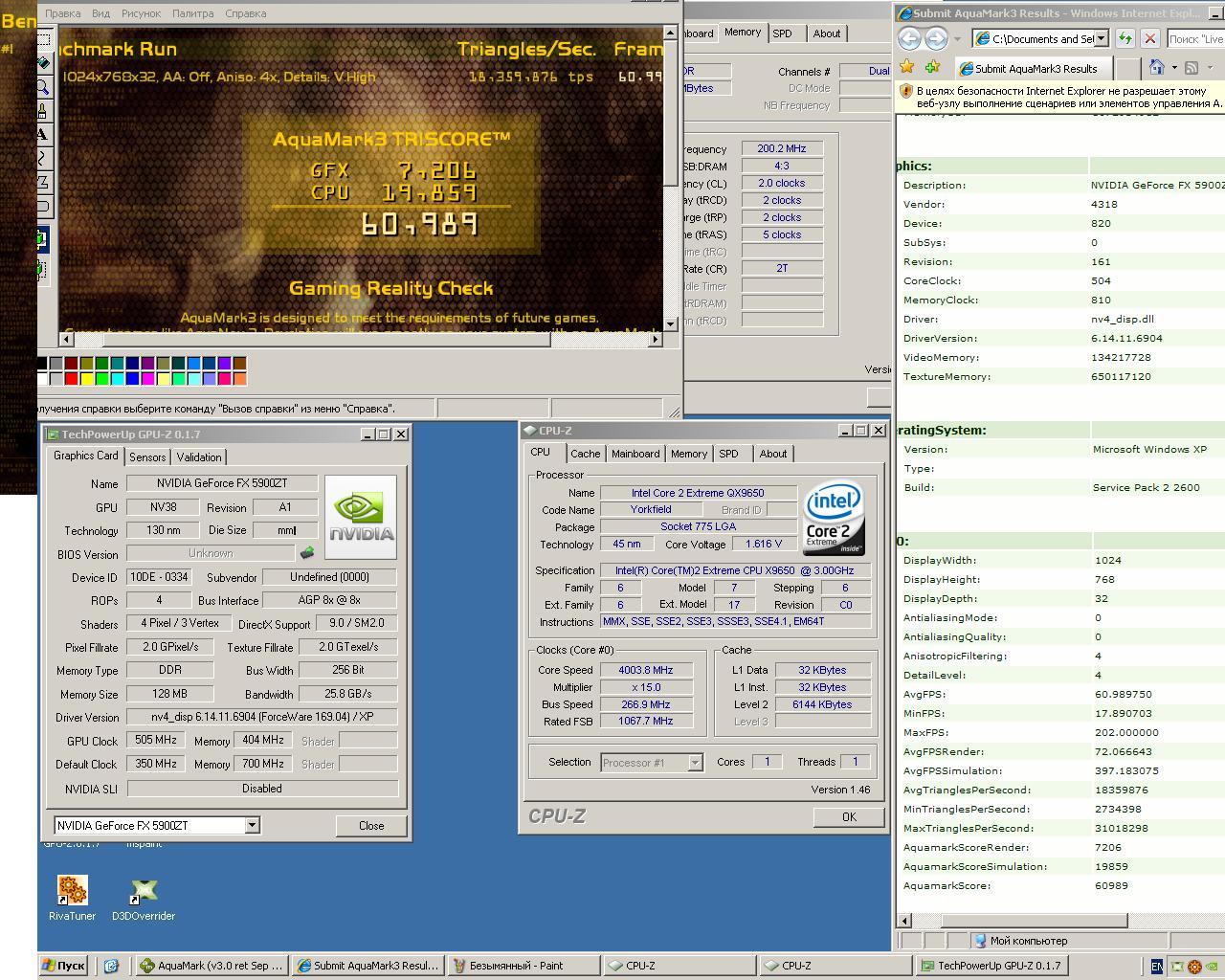Switch to the Mainboard tab in front CPU-Z
Screen dimensions: 1225x980
[x=635, y=454]
